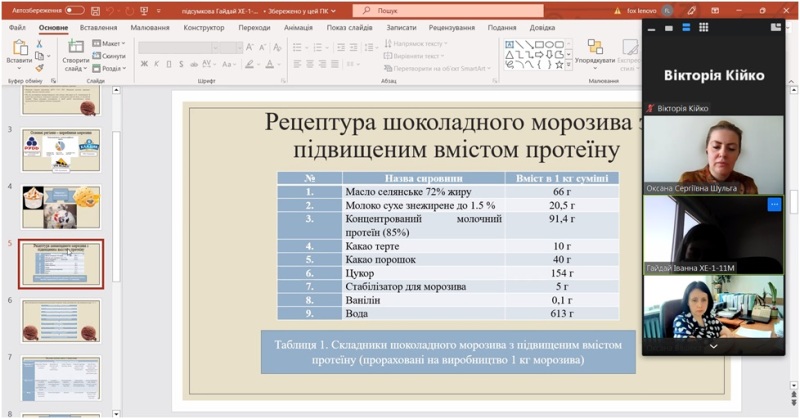Click the Clear Formatting icon

(277, 47)
